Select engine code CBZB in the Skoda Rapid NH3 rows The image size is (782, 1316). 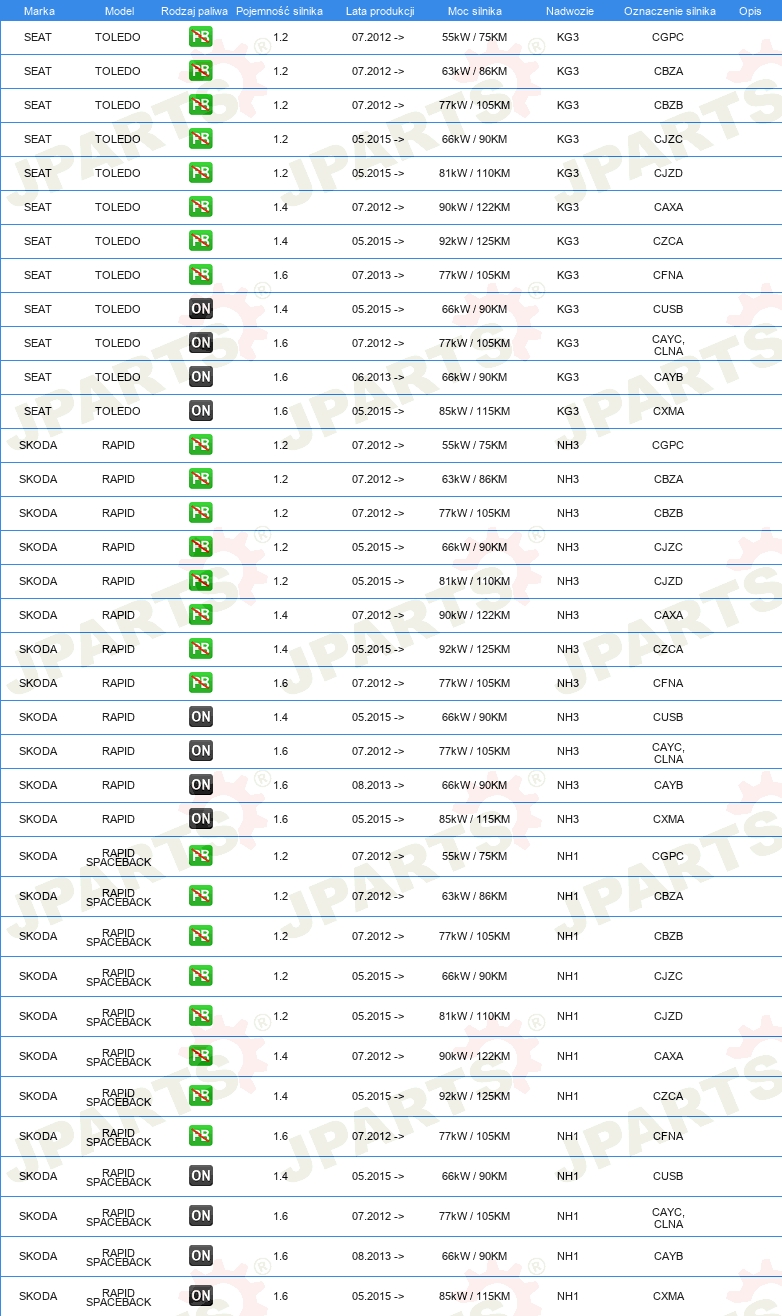click(x=668, y=513)
